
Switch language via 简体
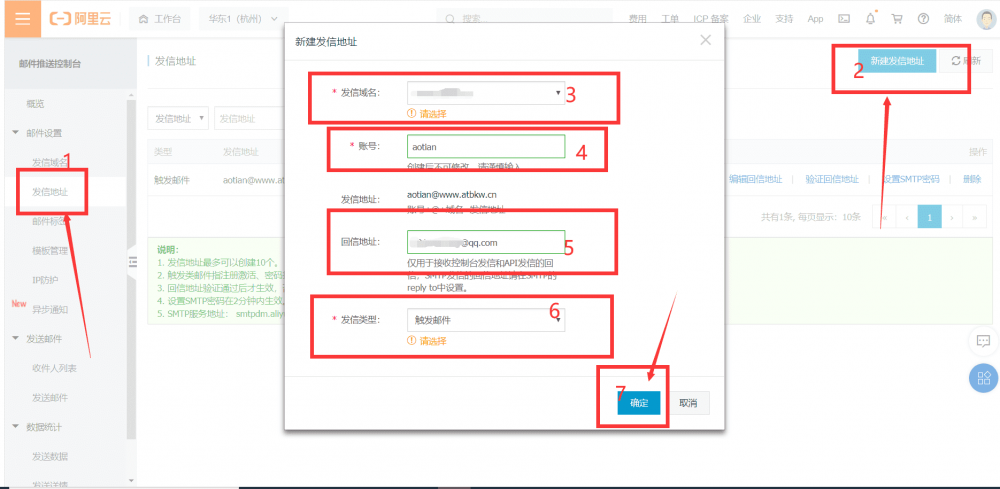point(953,19)
